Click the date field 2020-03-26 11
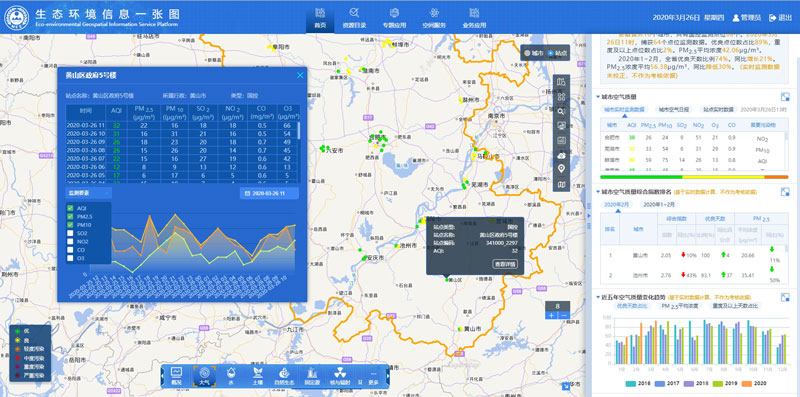This screenshot has height=397, width=800. (269, 193)
